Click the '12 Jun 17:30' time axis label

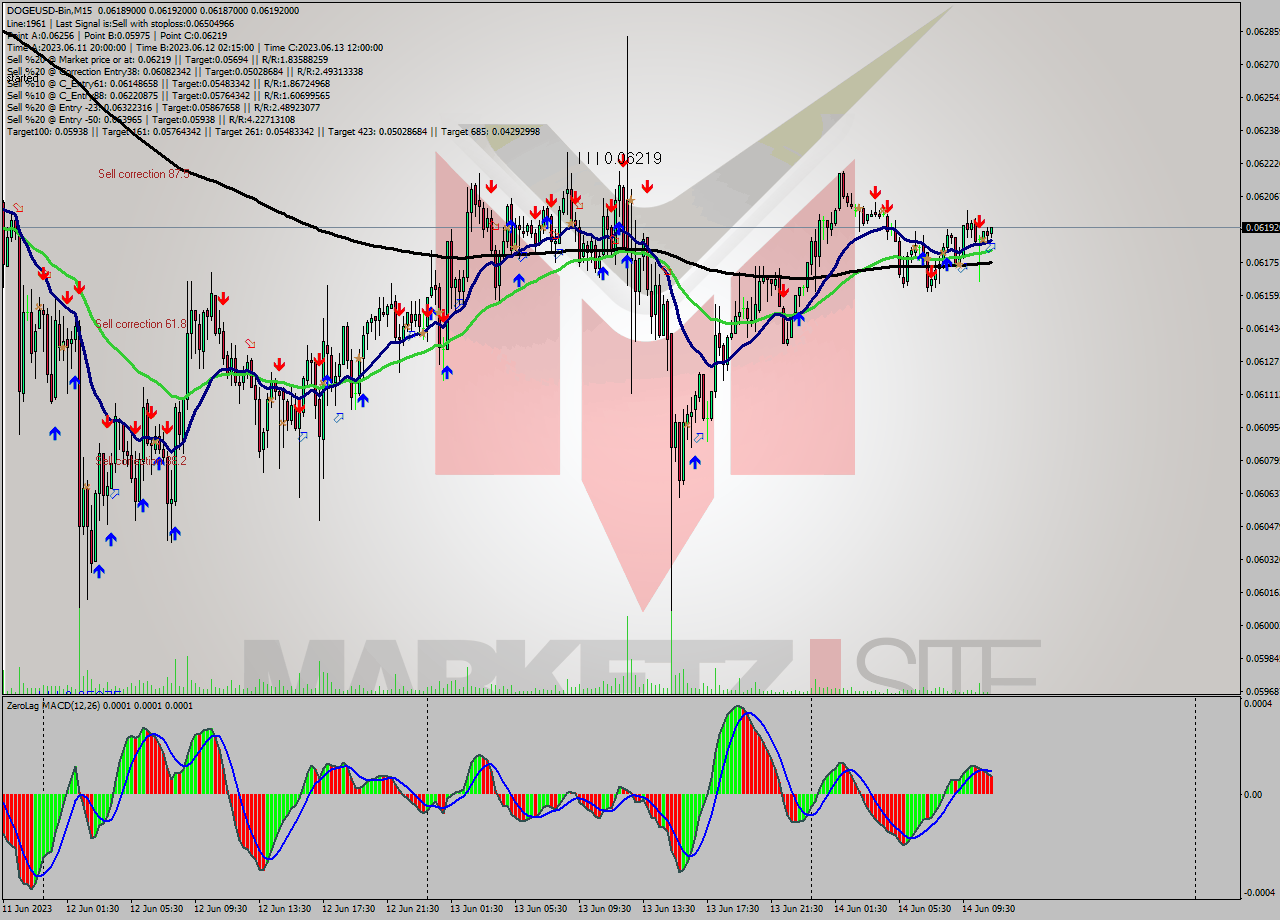349,909
